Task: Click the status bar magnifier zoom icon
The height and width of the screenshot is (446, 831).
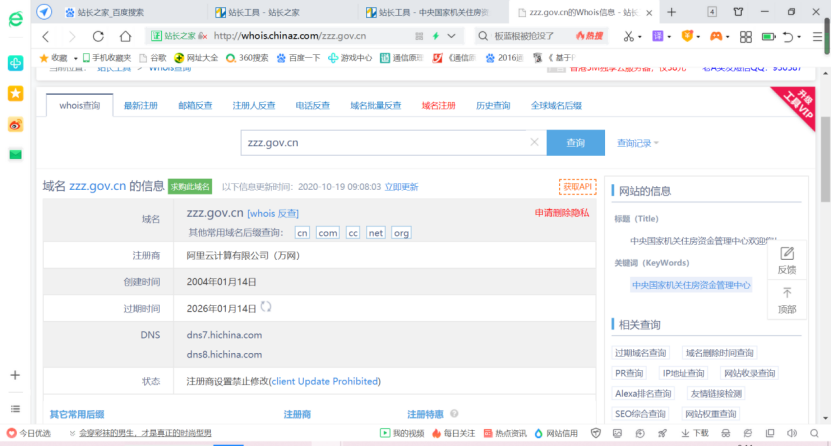Action: tap(815, 433)
